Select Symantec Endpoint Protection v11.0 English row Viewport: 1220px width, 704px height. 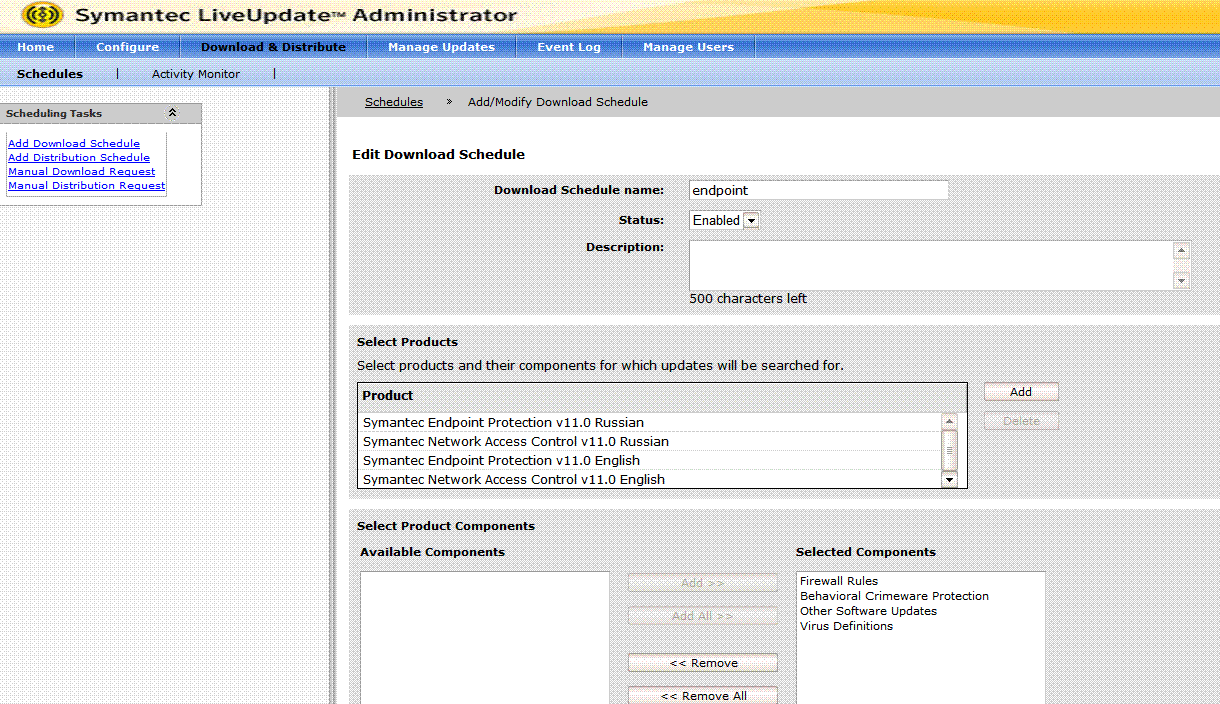coord(501,461)
